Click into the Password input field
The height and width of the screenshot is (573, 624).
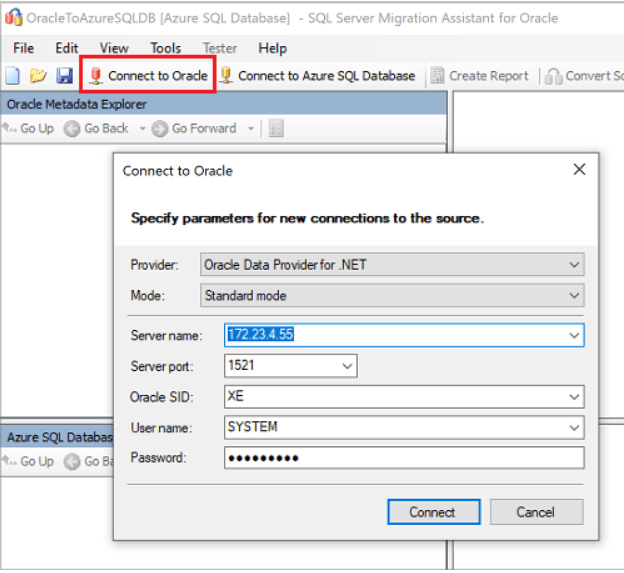(403, 458)
